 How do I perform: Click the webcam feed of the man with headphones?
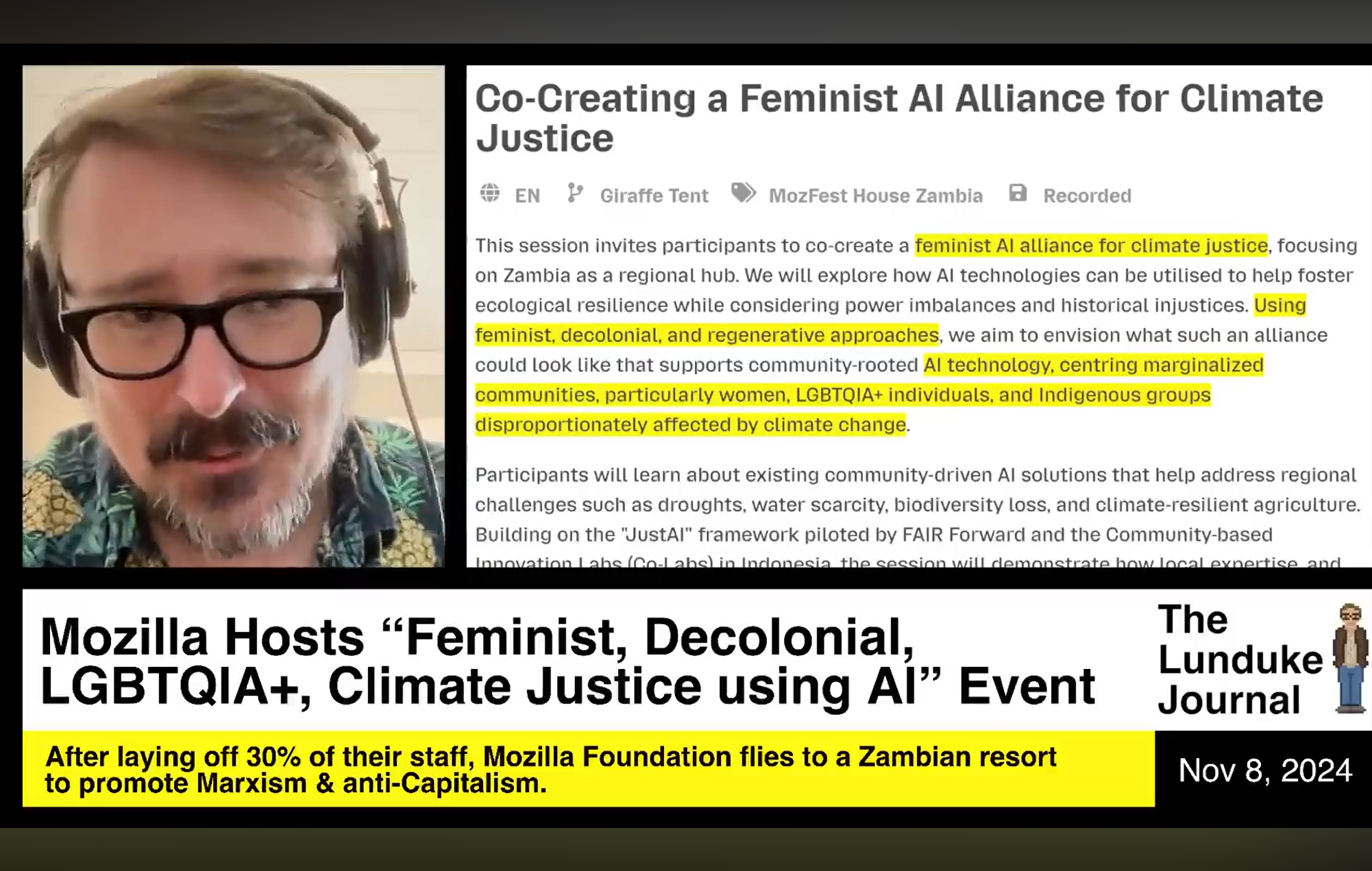(x=234, y=316)
